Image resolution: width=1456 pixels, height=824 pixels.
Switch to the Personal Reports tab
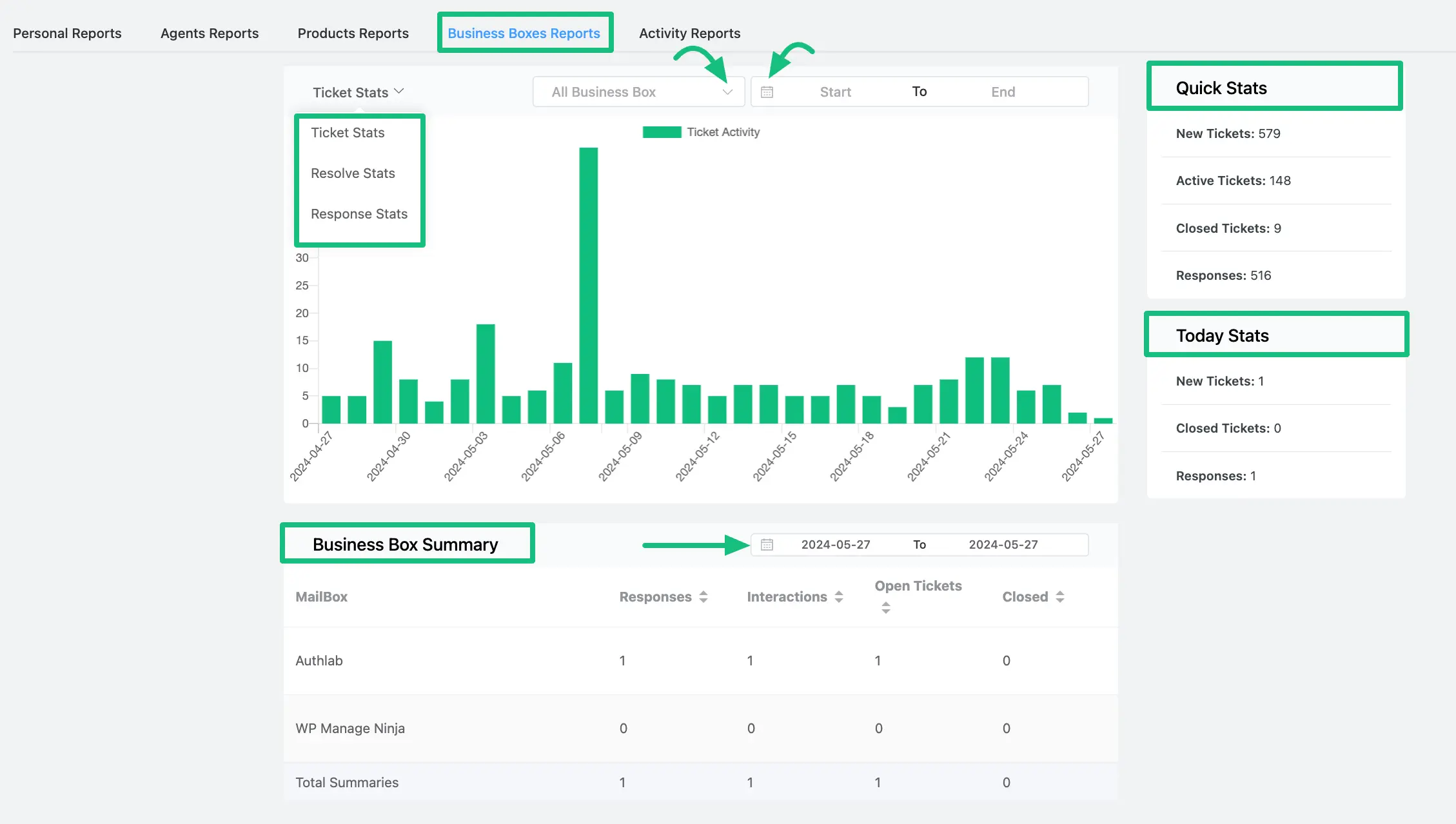point(68,32)
